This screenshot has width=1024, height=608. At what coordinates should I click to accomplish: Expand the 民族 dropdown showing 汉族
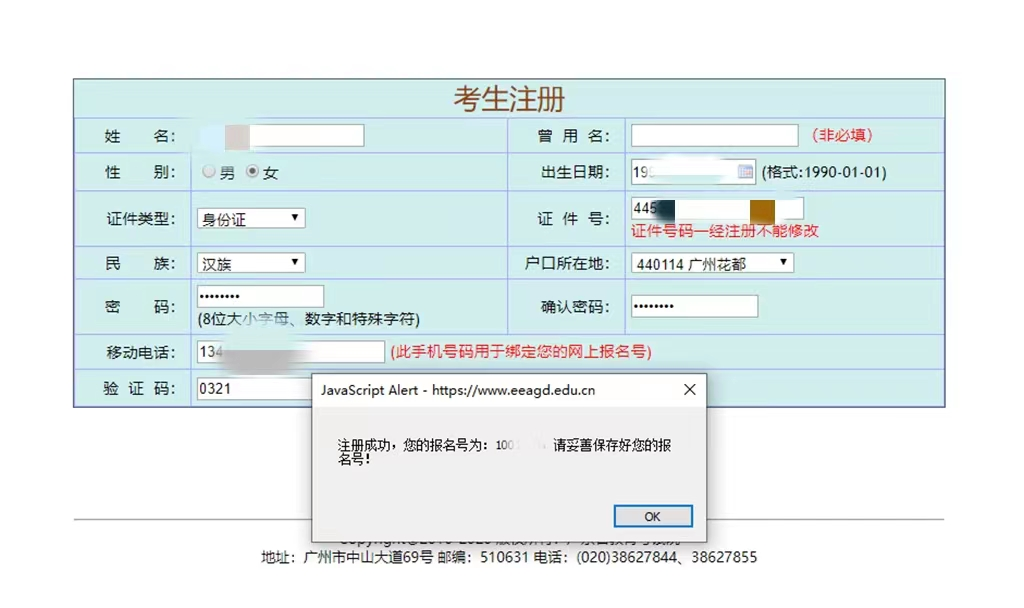251,263
